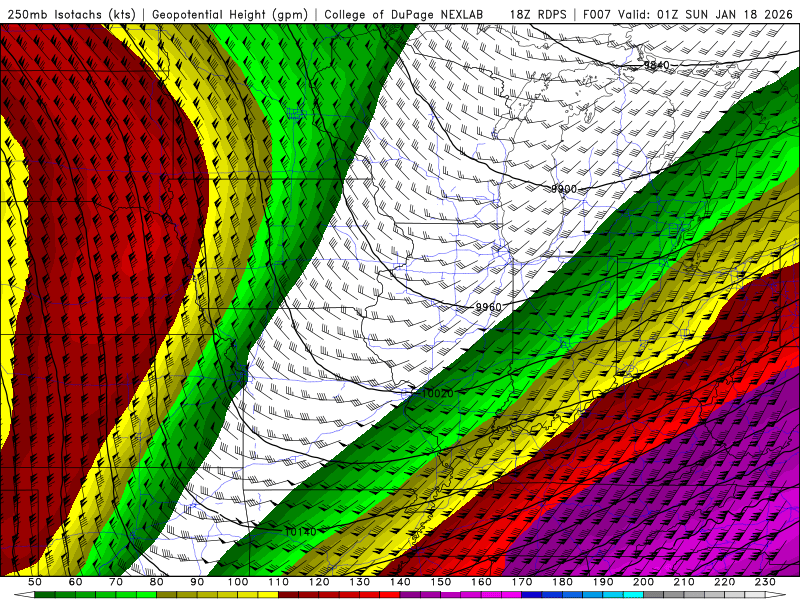Screen dimensions: 800x600
Task: Click the 130 value on the color scale
Action: 360,582
